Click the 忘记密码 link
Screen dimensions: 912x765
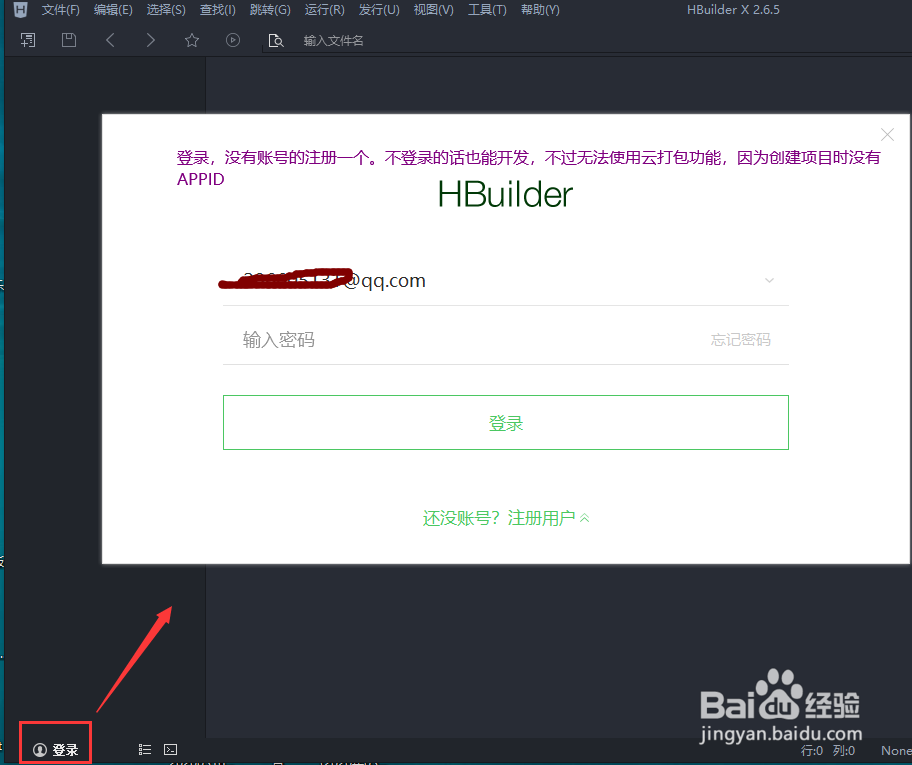(740, 340)
